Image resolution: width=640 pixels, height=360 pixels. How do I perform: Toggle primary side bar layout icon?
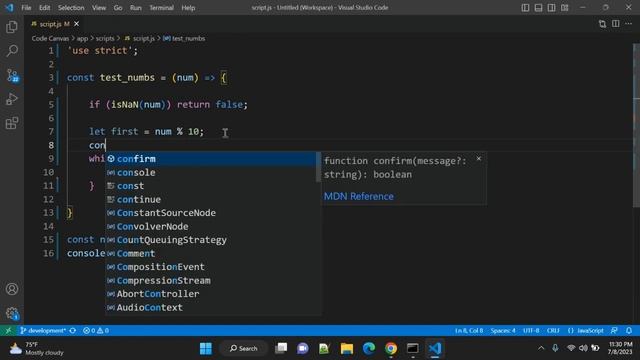click(525, 8)
